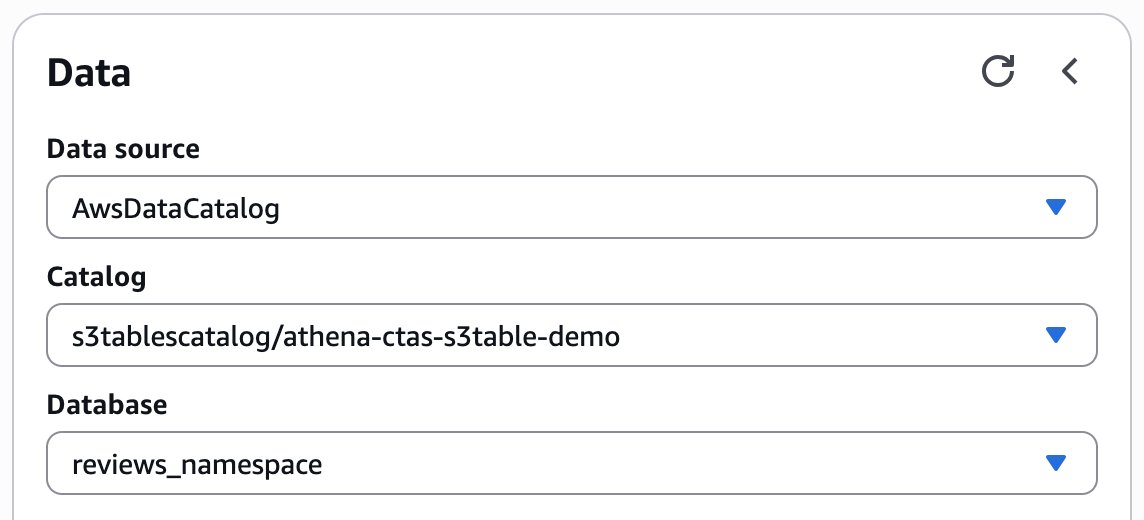Click the s3tablescatalog/athena-ctas-s3table-demo catalog value
Screen dimensions: 1144x520
346,337
